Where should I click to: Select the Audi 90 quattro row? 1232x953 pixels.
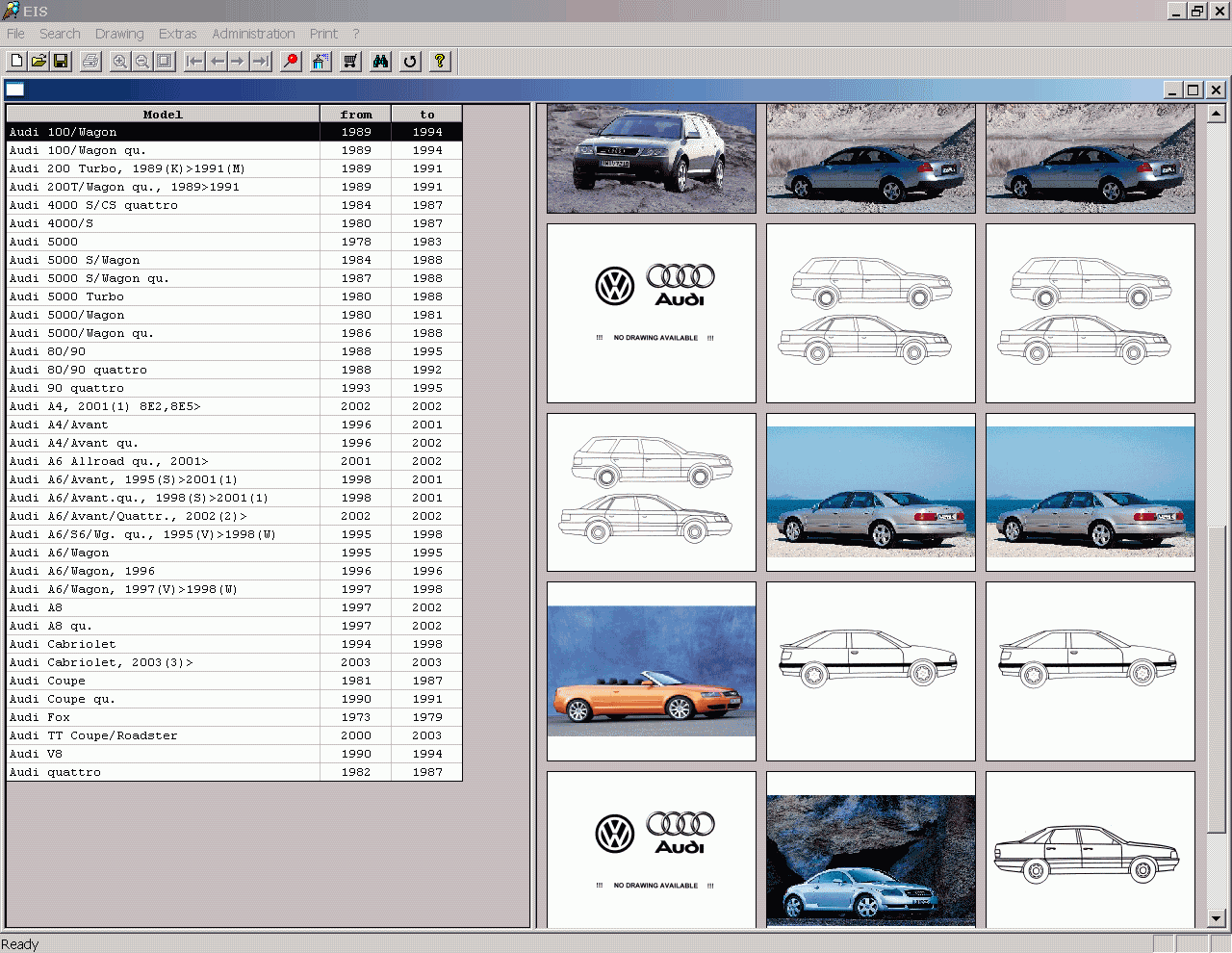coord(234,388)
